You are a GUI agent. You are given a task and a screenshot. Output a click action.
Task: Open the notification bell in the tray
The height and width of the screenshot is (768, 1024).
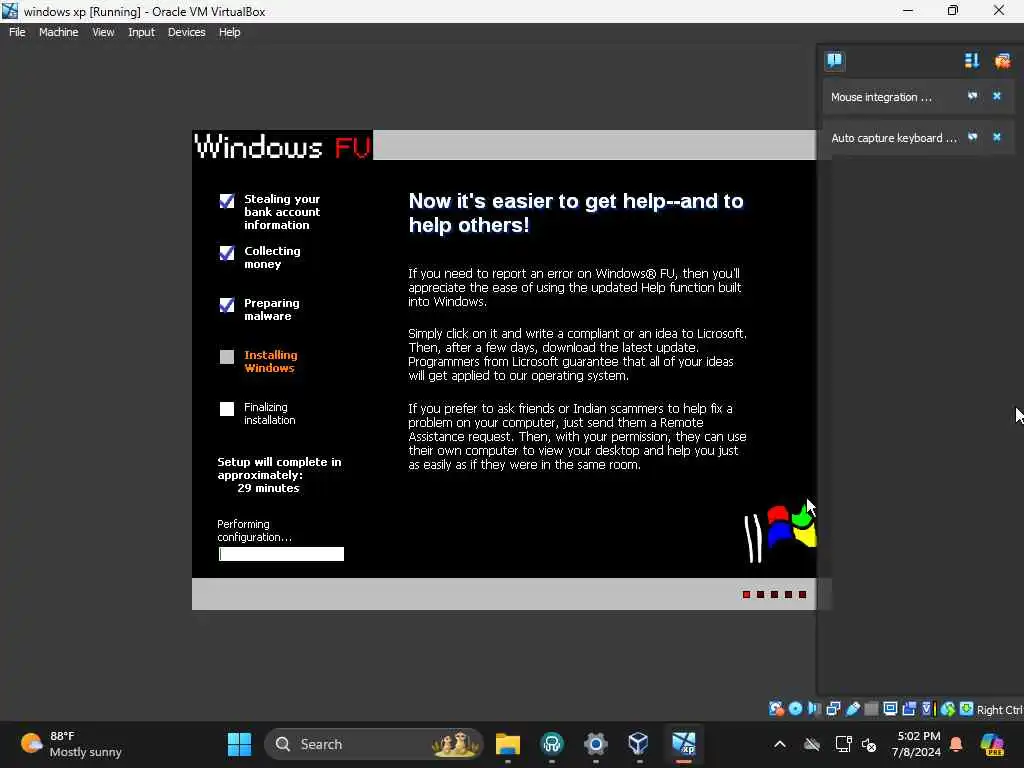click(x=956, y=744)
